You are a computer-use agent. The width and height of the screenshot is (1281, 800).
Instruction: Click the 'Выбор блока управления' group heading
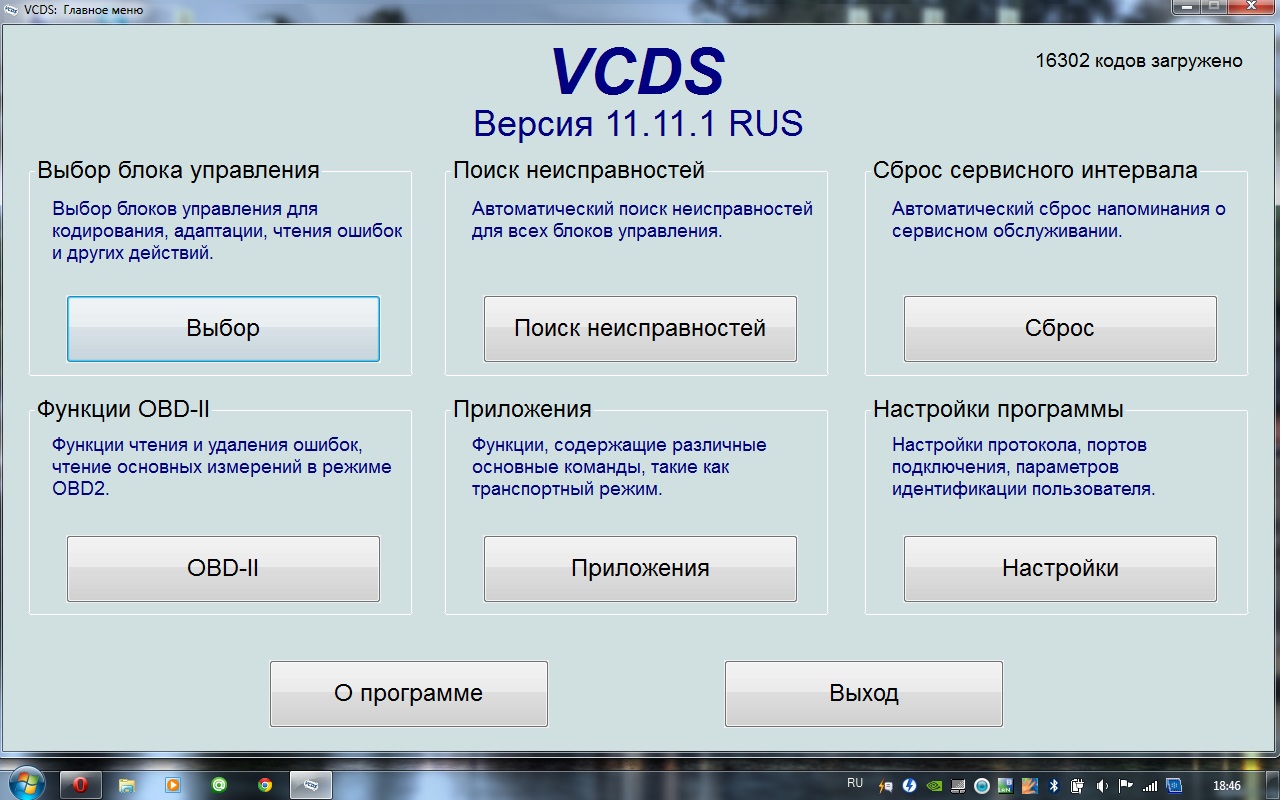point(178,170)
